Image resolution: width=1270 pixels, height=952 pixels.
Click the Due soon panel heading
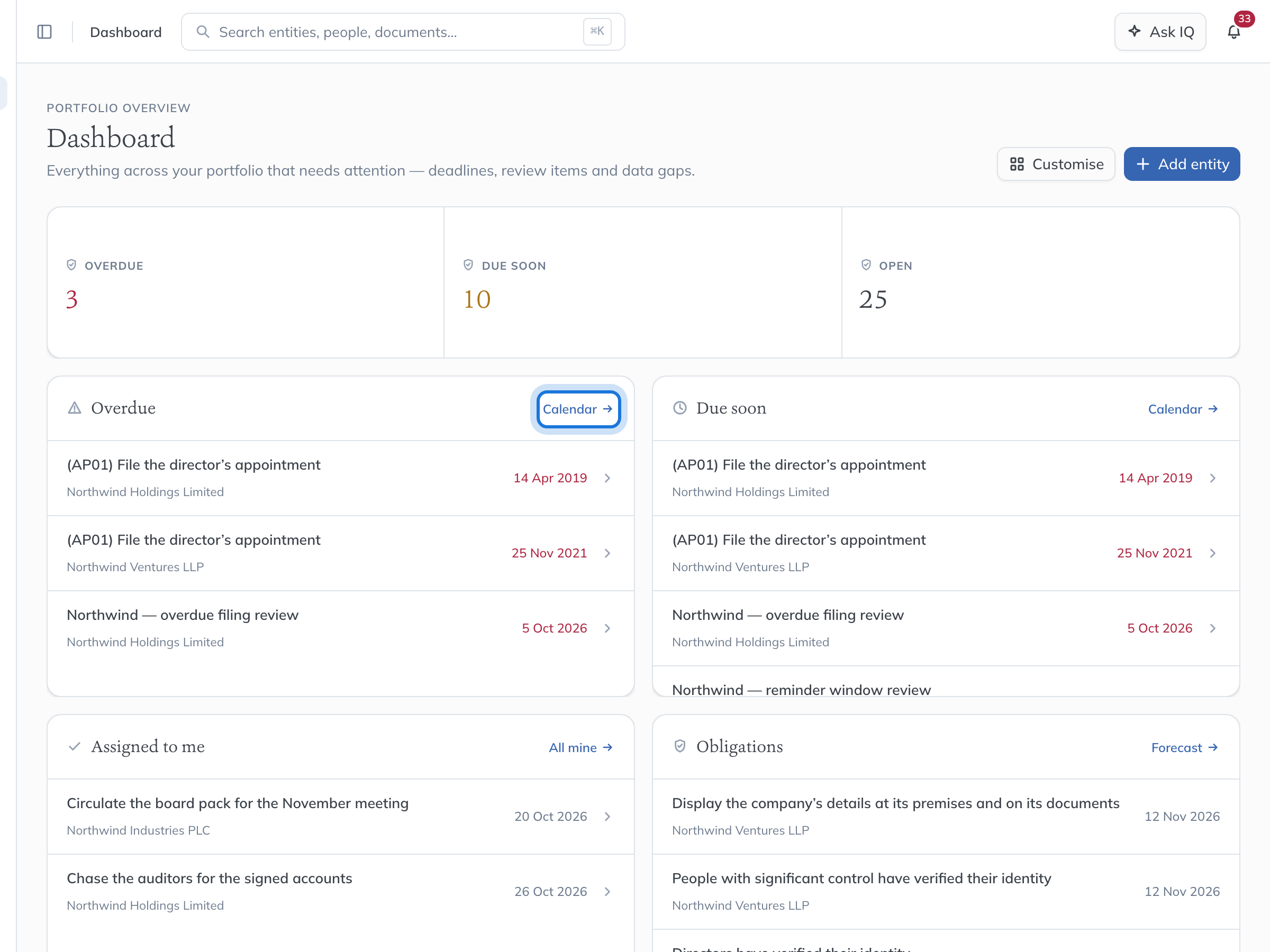(731, 408)
